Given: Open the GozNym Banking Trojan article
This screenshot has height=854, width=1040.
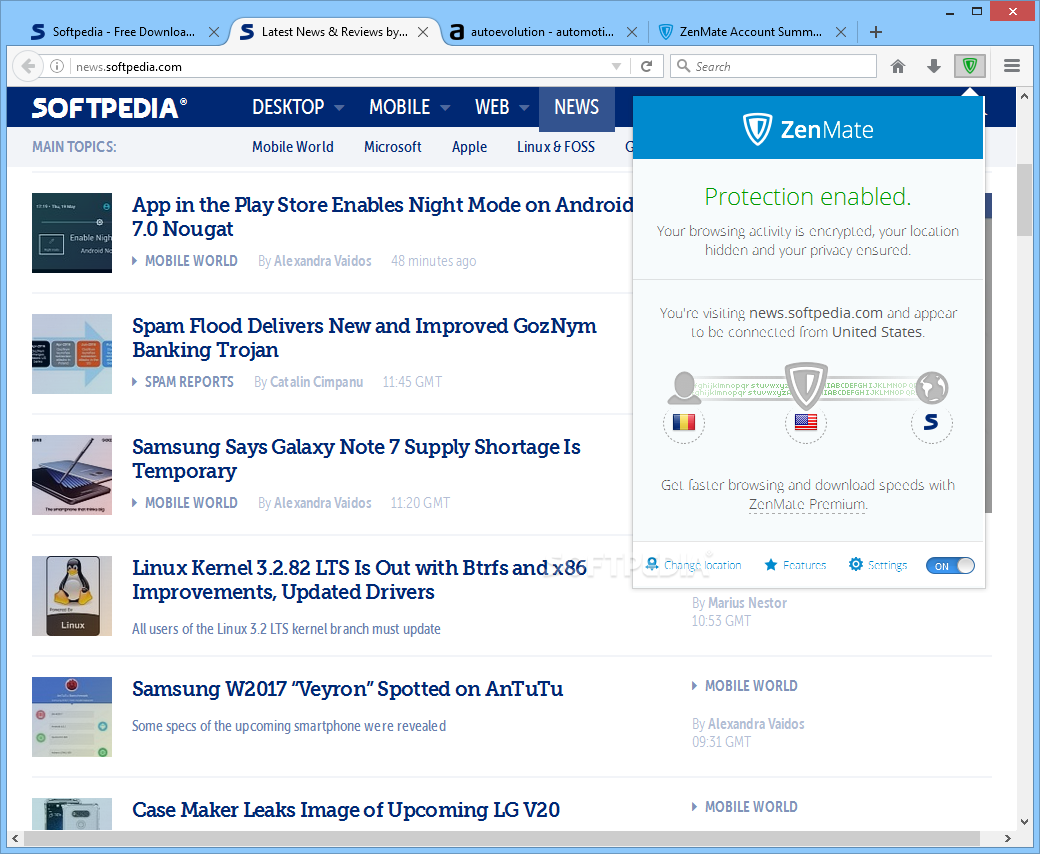Looking at the screenshot, I should click(364, 337).
